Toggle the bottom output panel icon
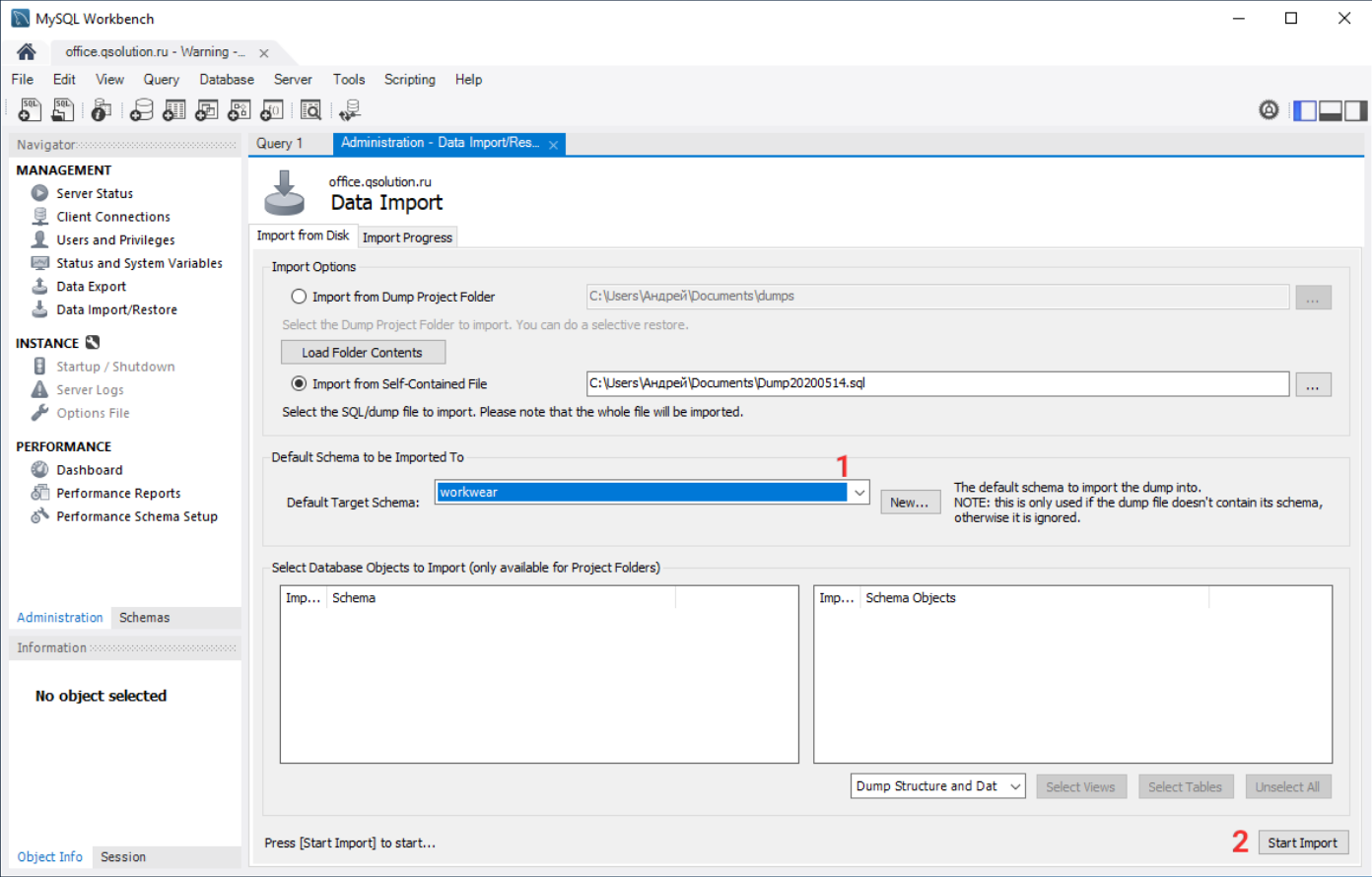The image size is (1372, 877). pos(1330,110)
